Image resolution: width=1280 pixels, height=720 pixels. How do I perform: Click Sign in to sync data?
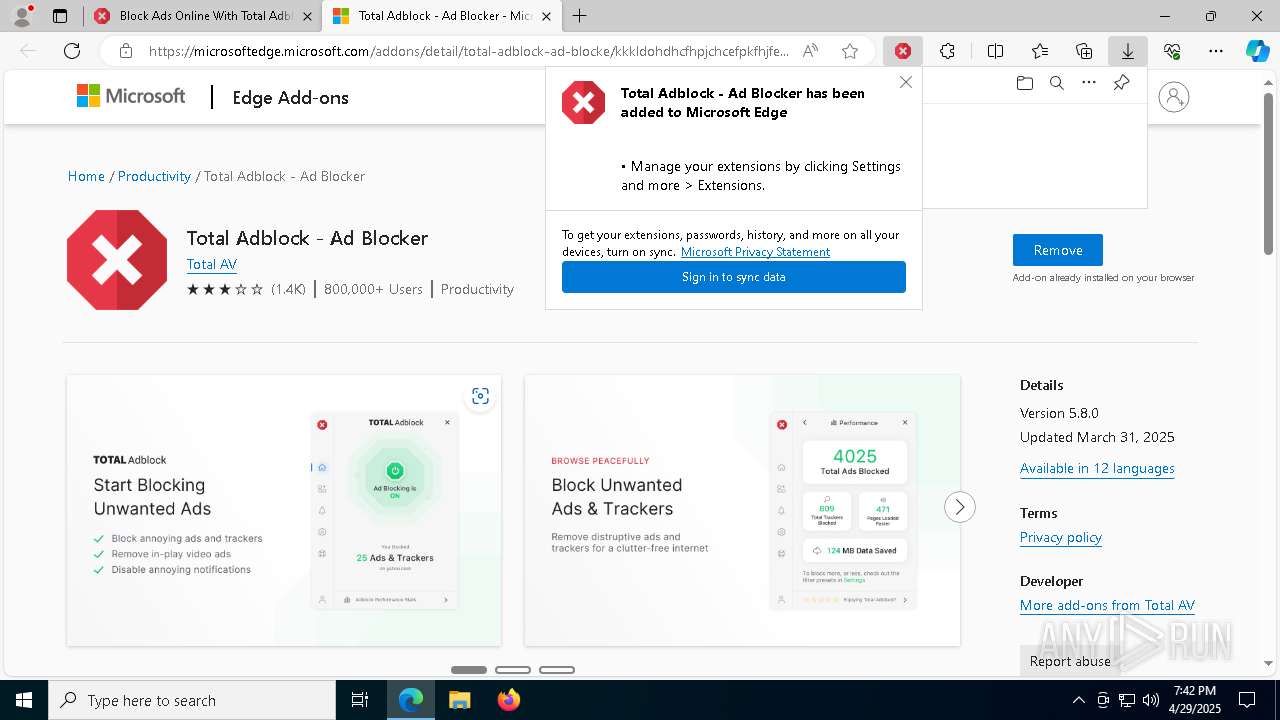tap(734, 277)
